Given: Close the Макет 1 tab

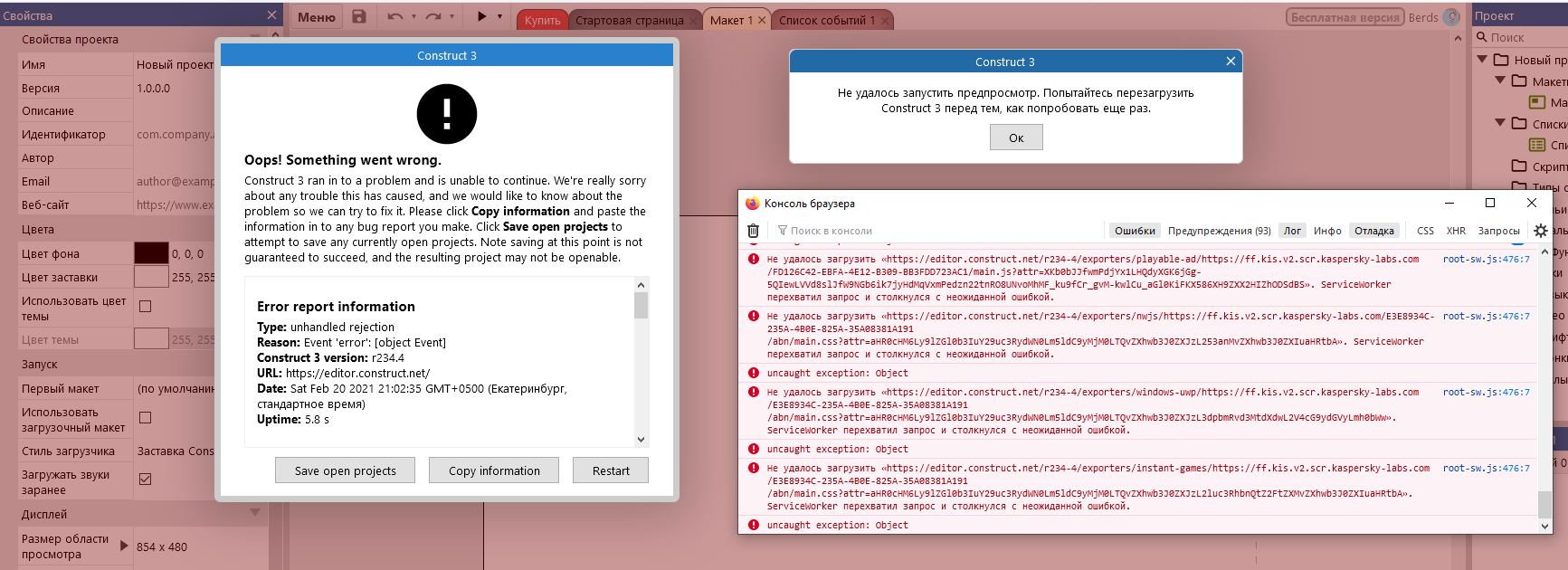Looking at the screenshot, I should click(762, 20).
